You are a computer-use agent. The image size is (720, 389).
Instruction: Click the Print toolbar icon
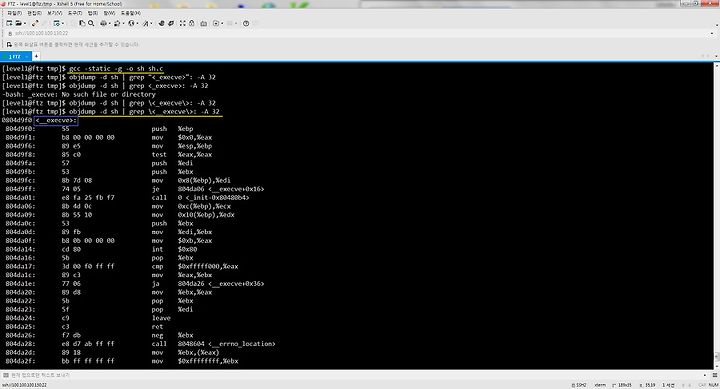(103, 23)
